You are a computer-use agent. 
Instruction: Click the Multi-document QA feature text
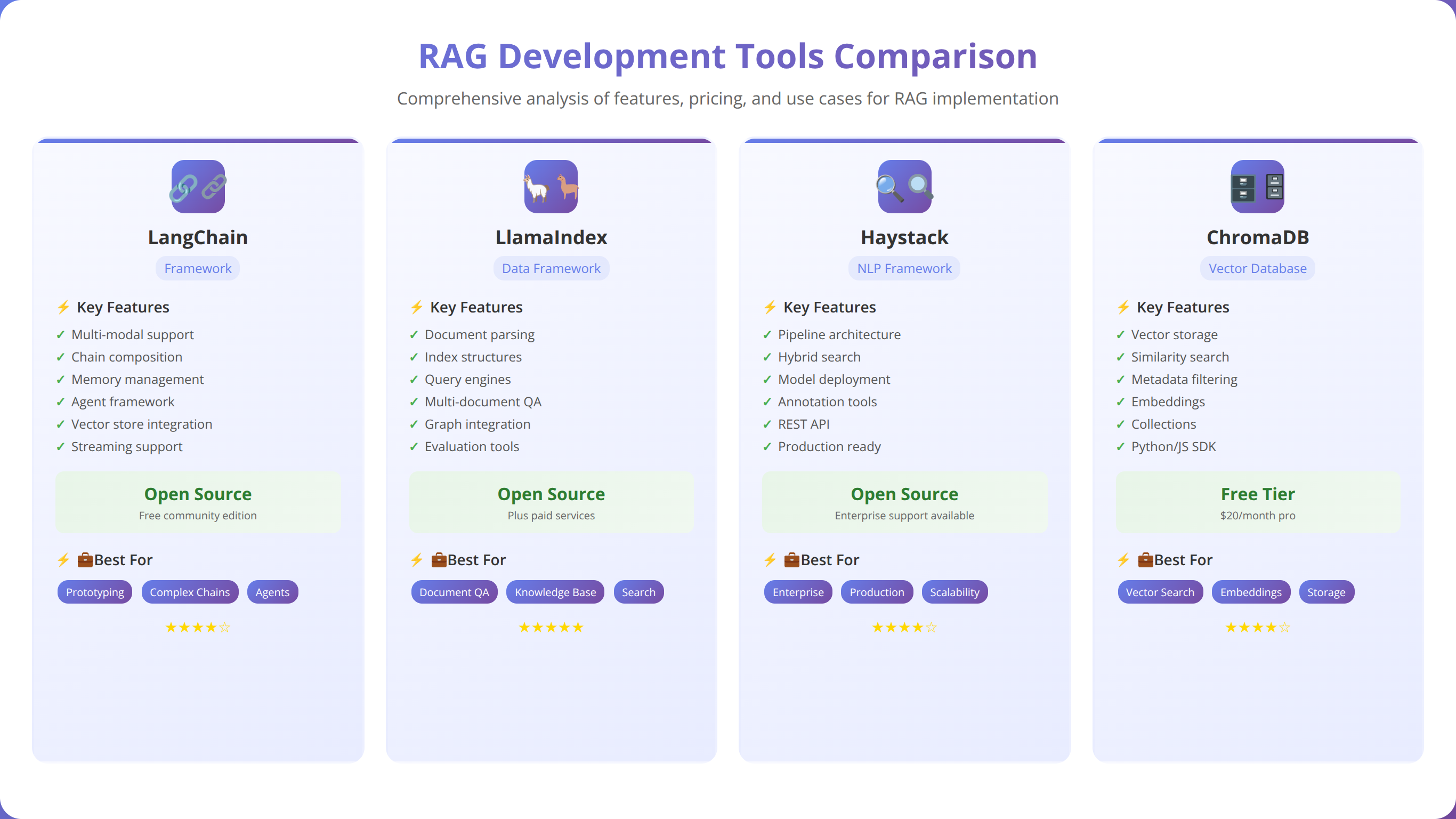coord(483,402)
